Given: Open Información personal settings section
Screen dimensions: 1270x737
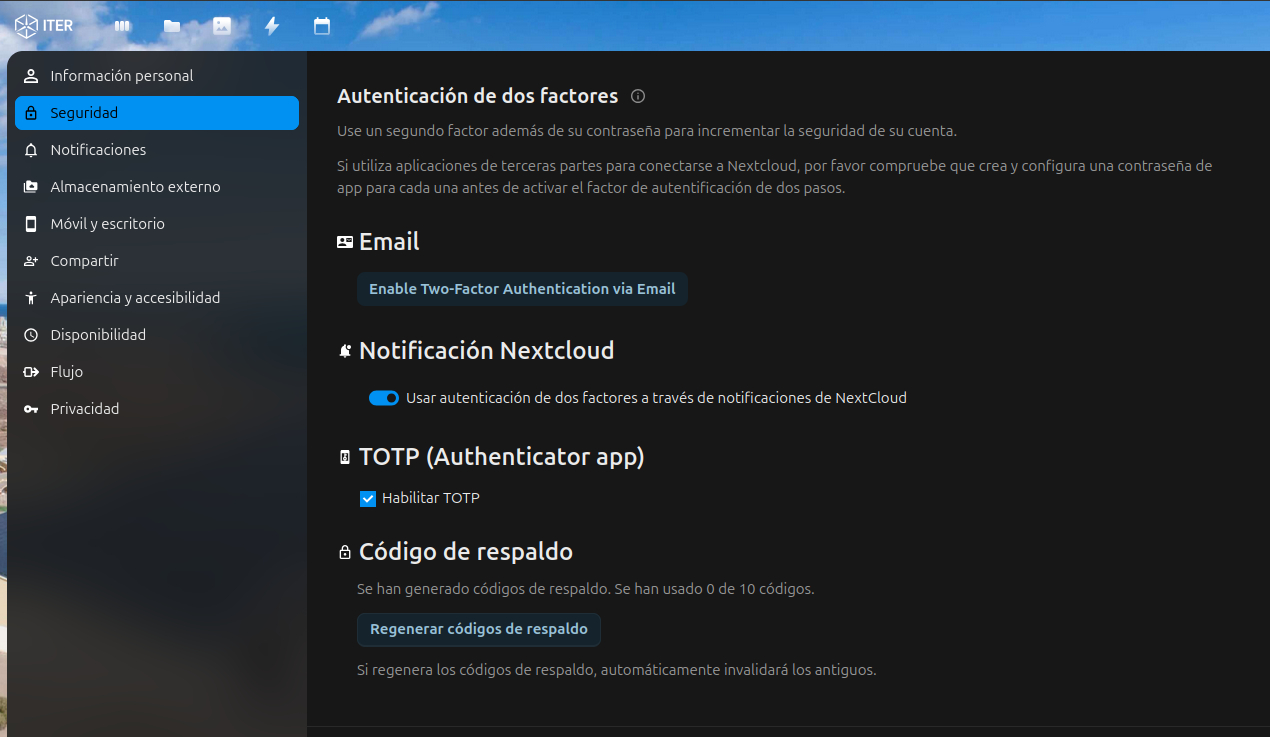Looking at the screenshot, I should point(122,76).
